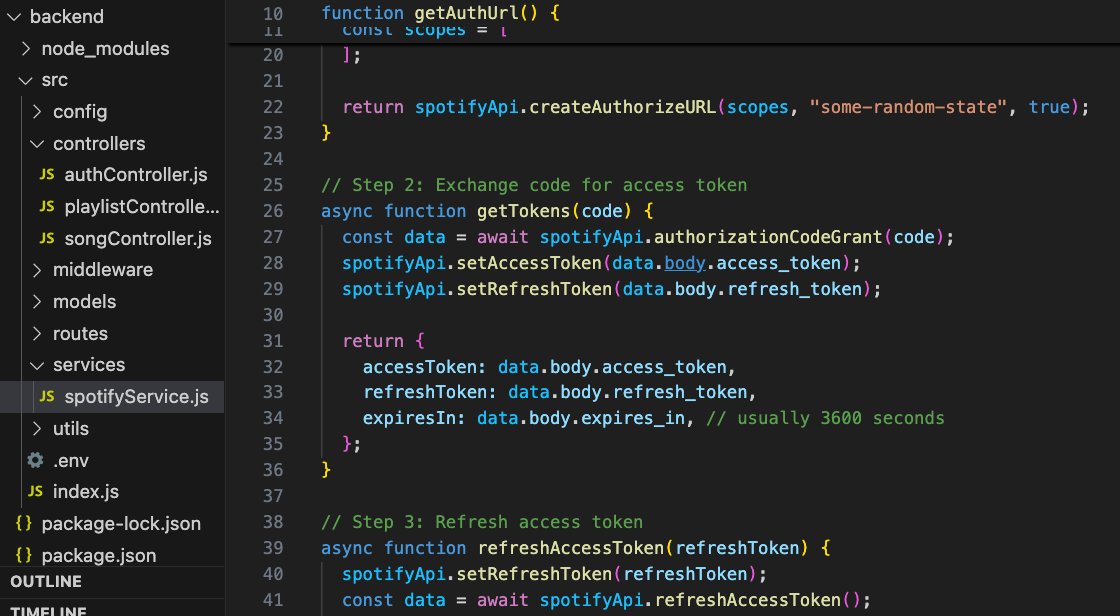Collapse the src folder chevron
This screenshot has width=1120, height=616.
[26, 80]
